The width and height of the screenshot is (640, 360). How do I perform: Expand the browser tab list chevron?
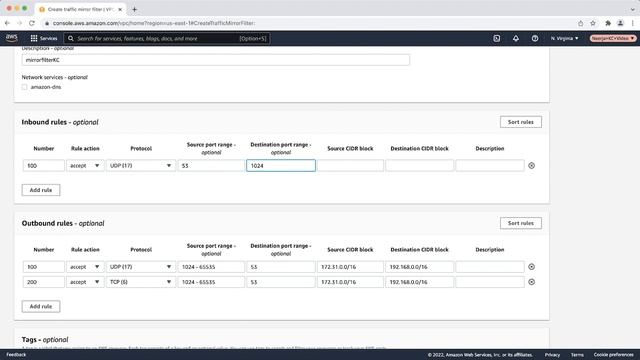[632, 9]
